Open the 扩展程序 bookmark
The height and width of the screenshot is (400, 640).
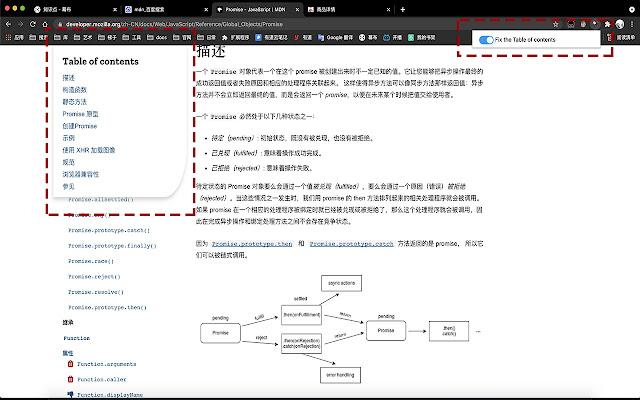coord(236,38)
